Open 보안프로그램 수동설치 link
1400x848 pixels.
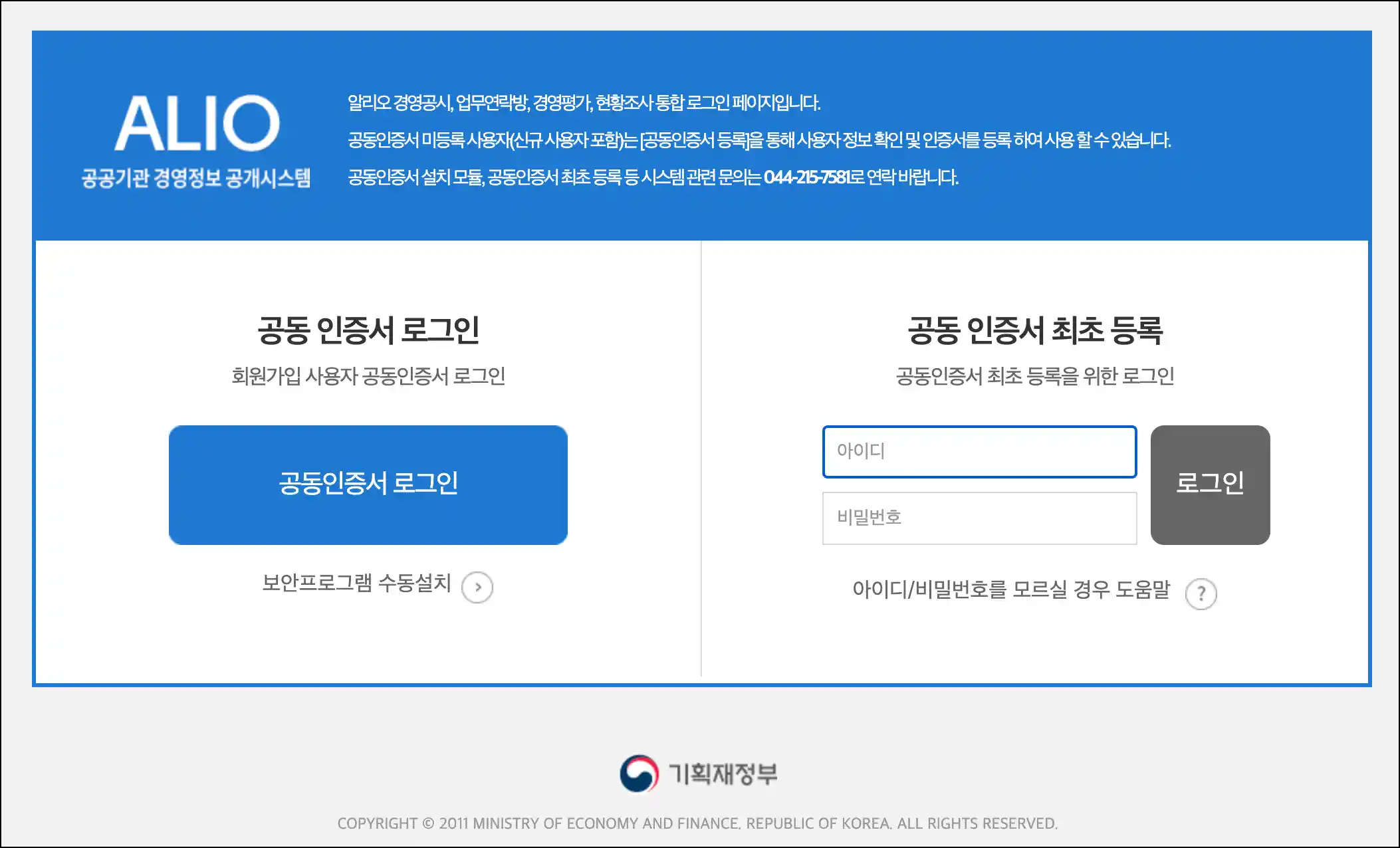pos(356,583)
